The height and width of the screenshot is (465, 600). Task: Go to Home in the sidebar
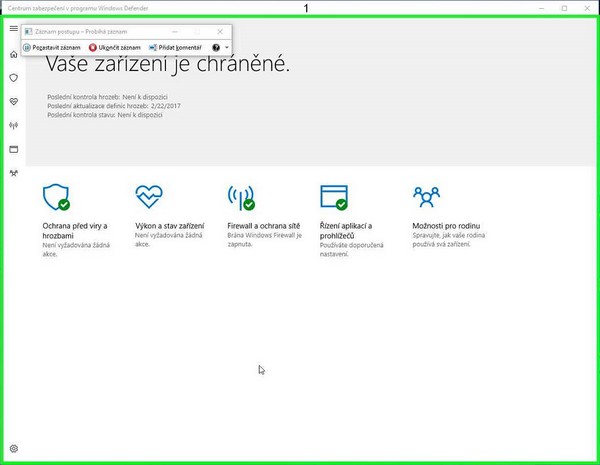coord(14,54)
